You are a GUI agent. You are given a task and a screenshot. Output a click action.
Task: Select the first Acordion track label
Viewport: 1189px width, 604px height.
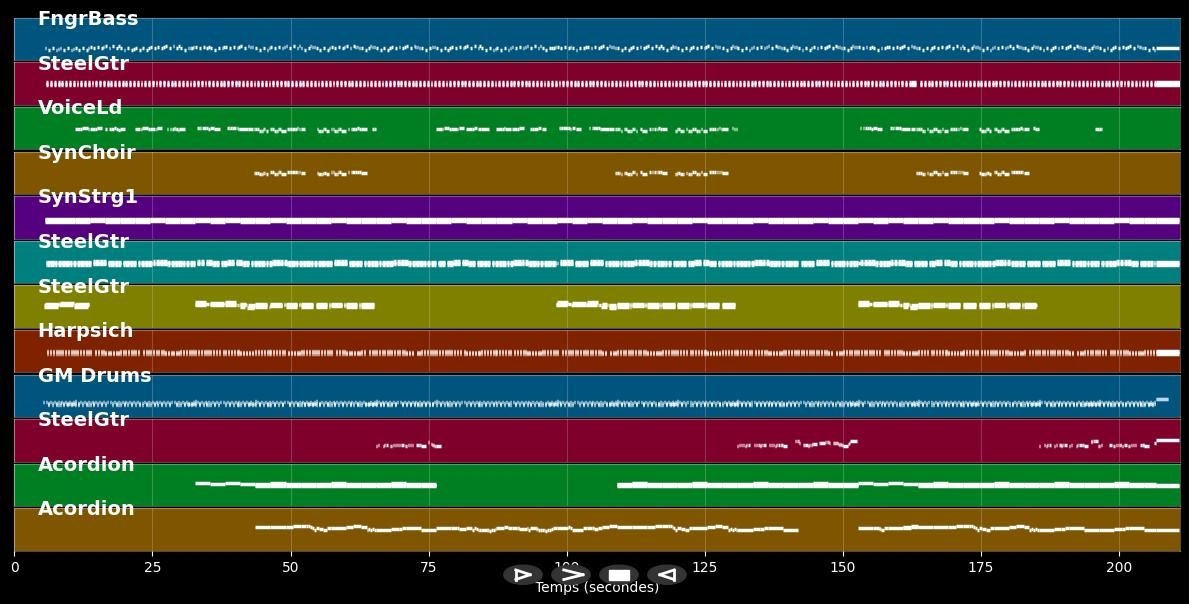click(x=85, y=463)
